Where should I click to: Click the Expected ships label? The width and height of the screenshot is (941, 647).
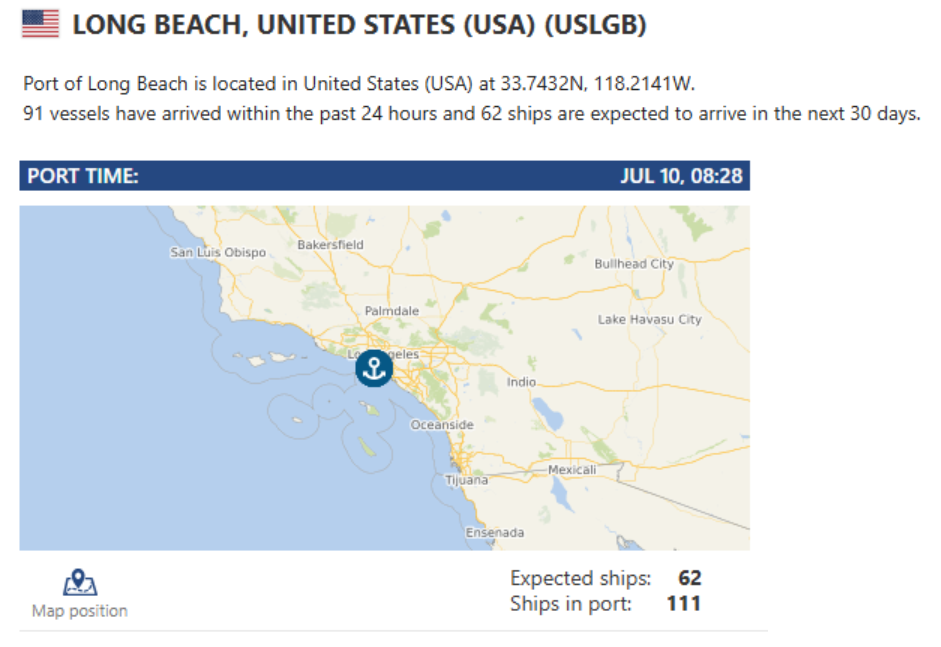tap(580, 578)
